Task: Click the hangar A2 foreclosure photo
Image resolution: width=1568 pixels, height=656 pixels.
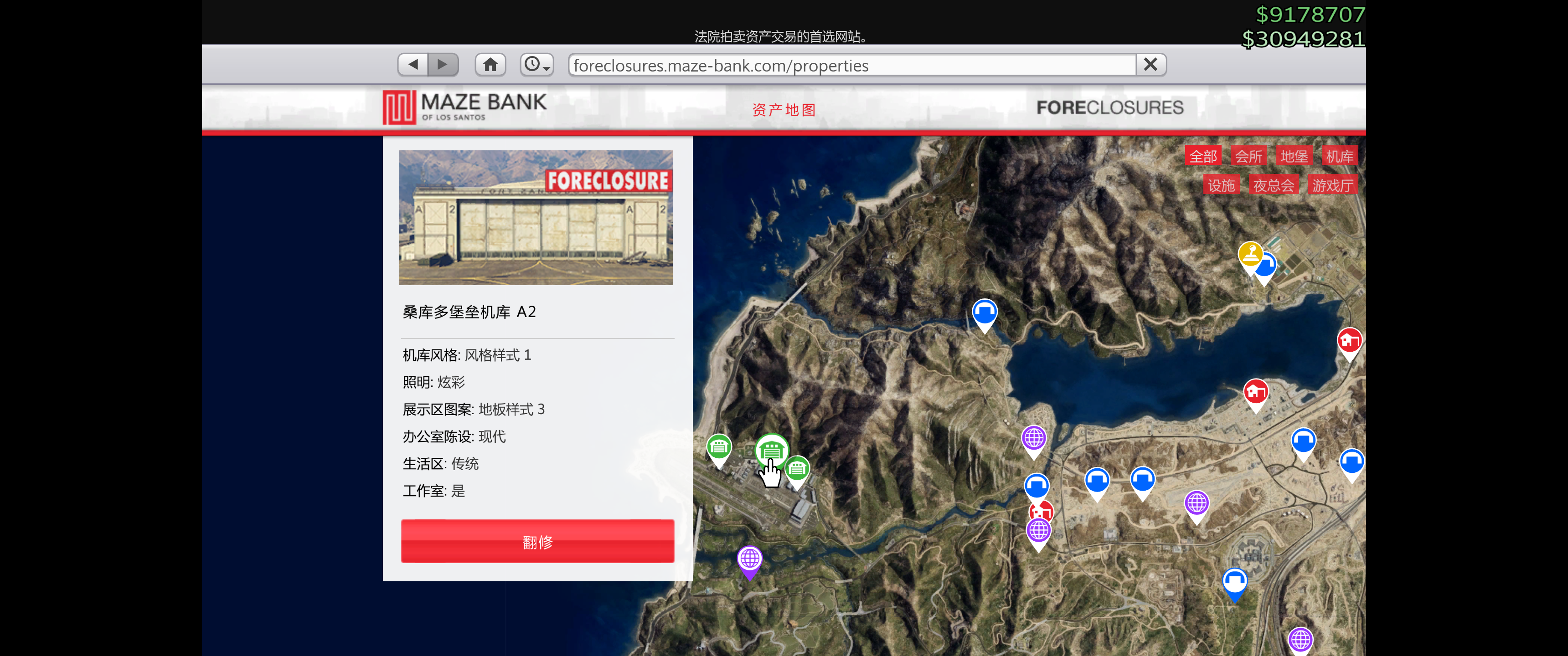Action: tap(536, 217)
